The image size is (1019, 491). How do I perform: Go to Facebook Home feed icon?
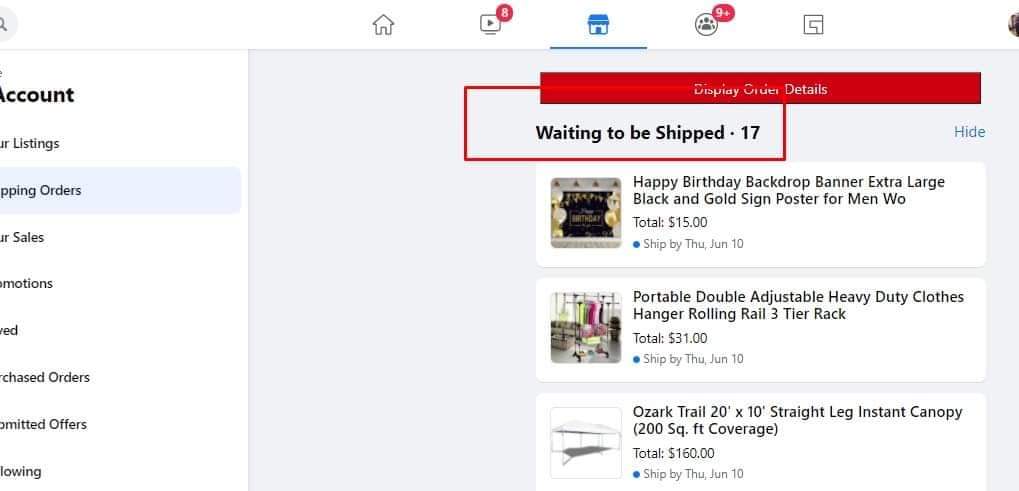(383, 25)
